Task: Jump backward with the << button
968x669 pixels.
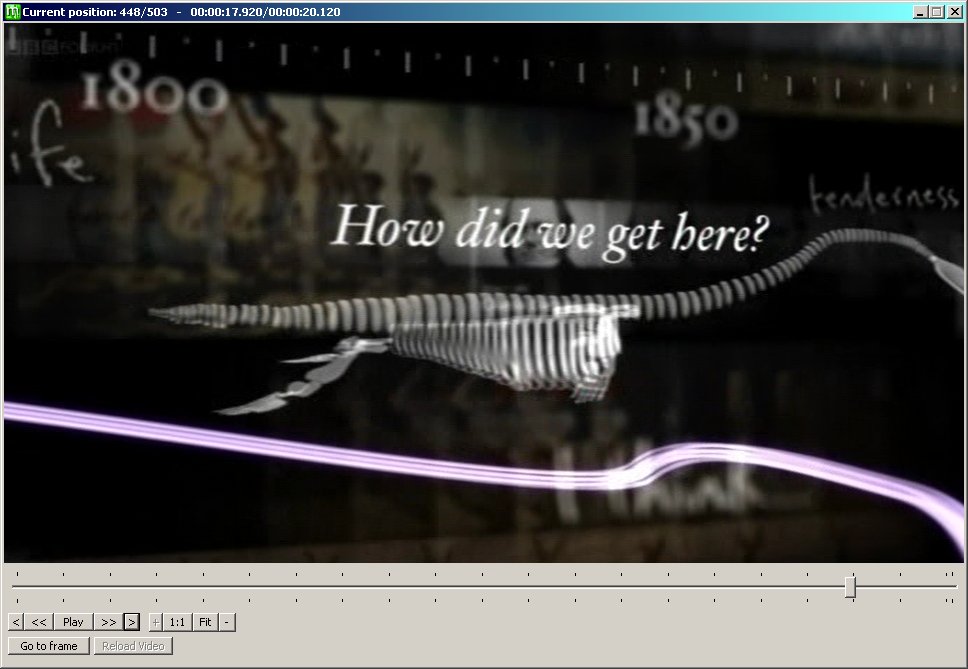Action: (x=39, y=622)
